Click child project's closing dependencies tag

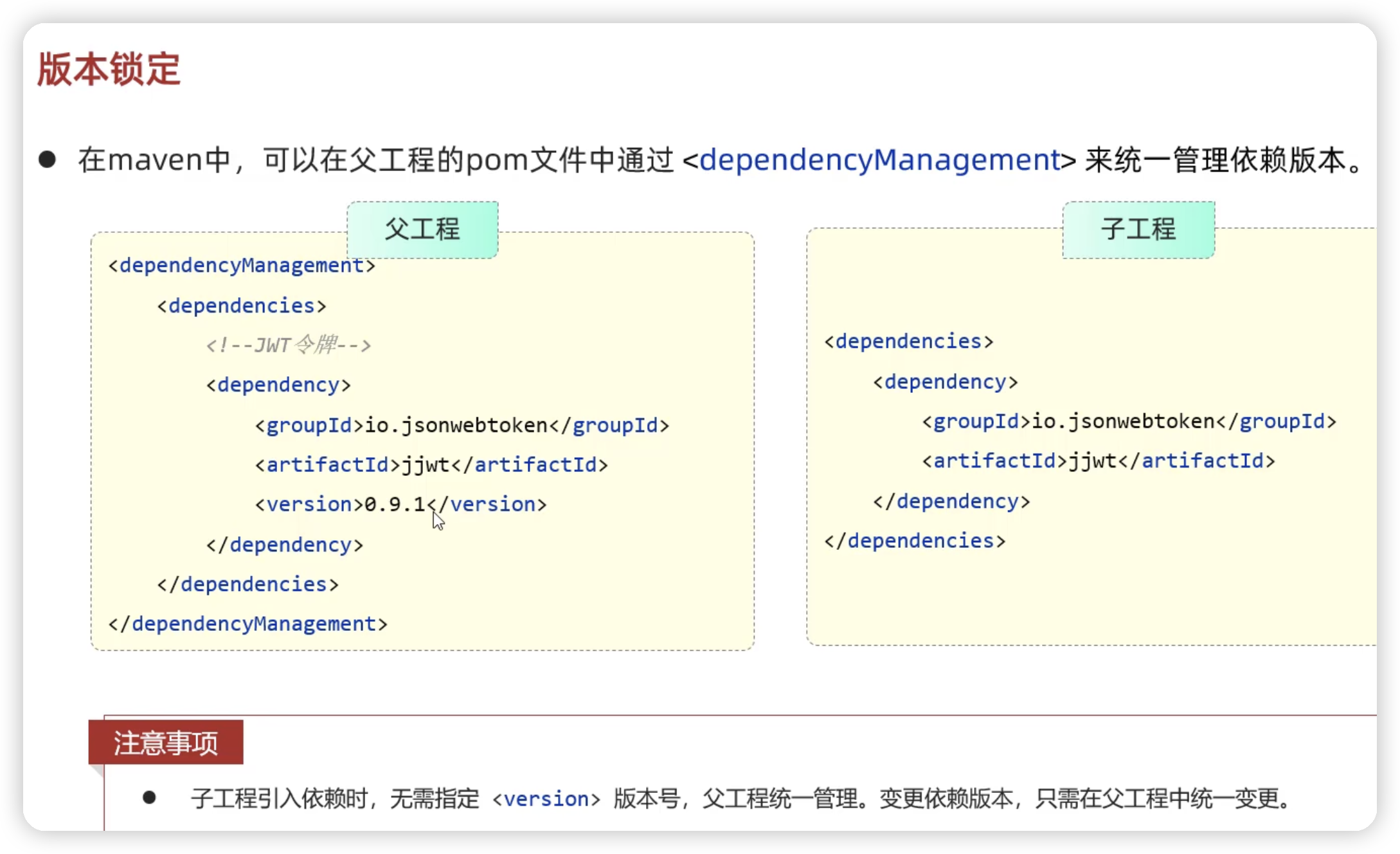tap(915, 541)
